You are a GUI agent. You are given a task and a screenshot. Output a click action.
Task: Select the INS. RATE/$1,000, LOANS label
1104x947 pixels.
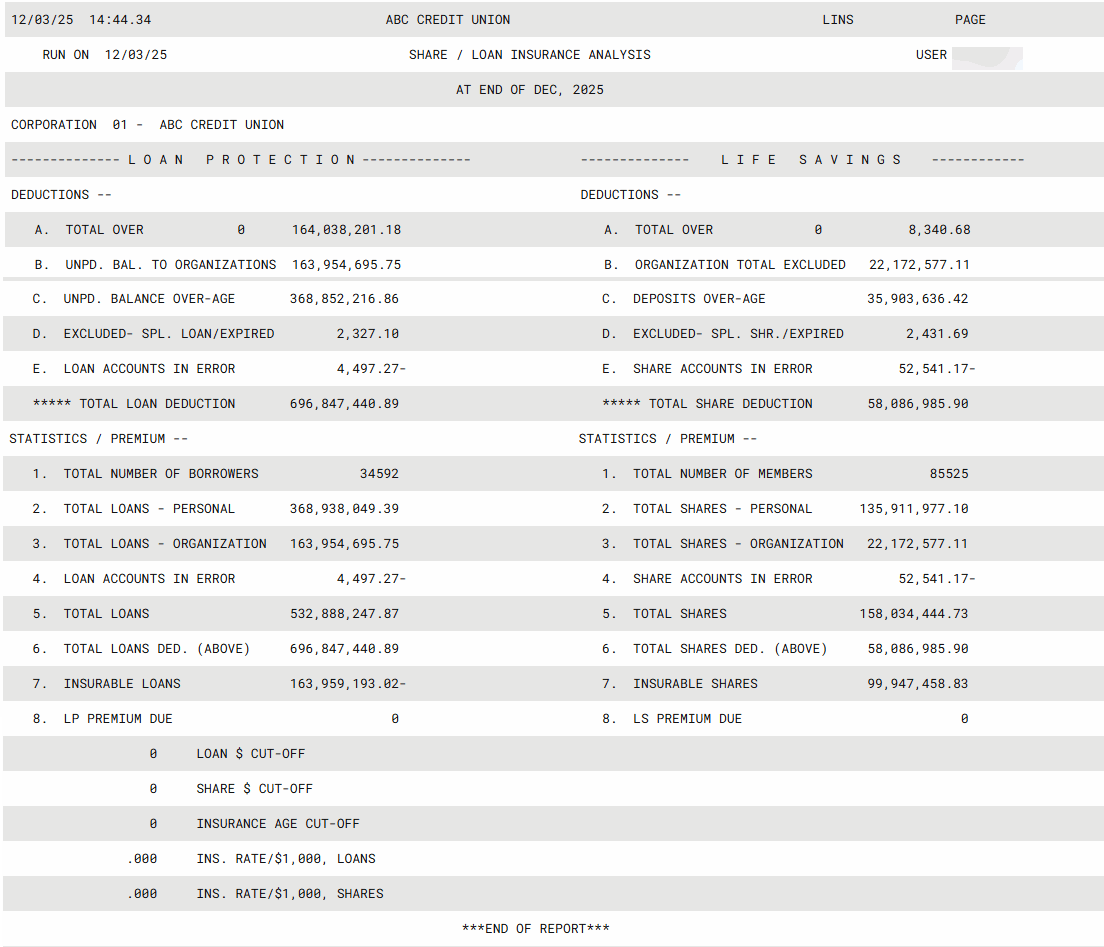click(285, 859)
